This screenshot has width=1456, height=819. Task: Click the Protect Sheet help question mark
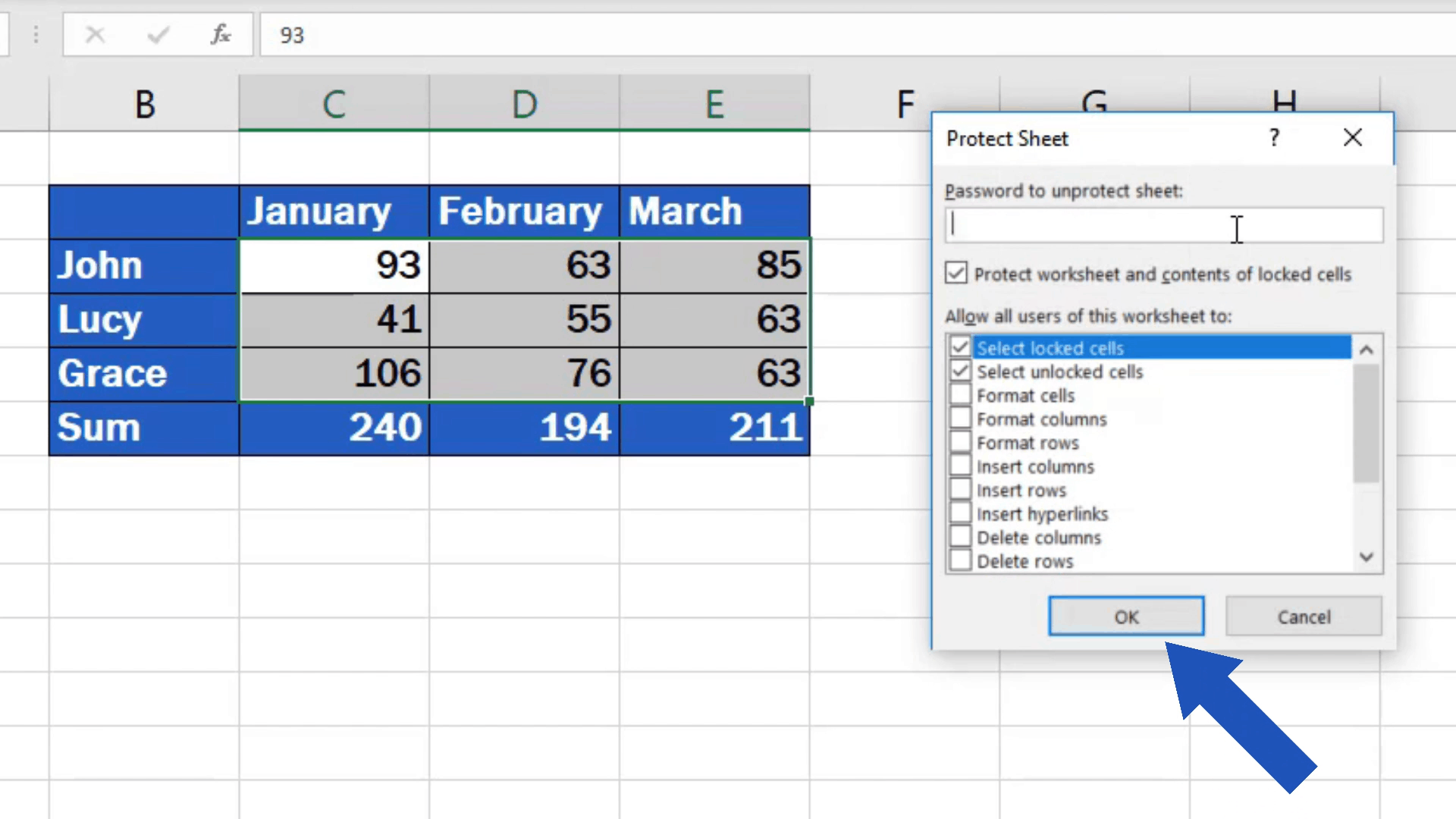tap(1274, 138)
